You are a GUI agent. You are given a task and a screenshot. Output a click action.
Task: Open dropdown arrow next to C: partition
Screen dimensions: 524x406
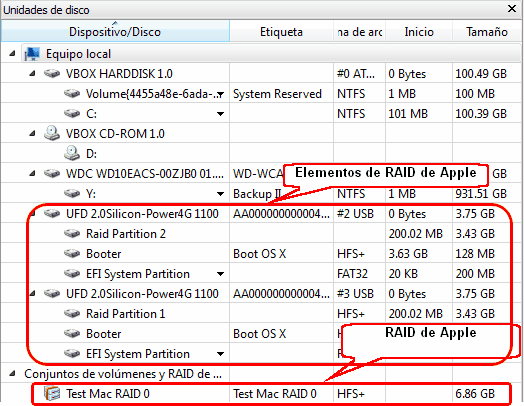[x=221, y=114]
